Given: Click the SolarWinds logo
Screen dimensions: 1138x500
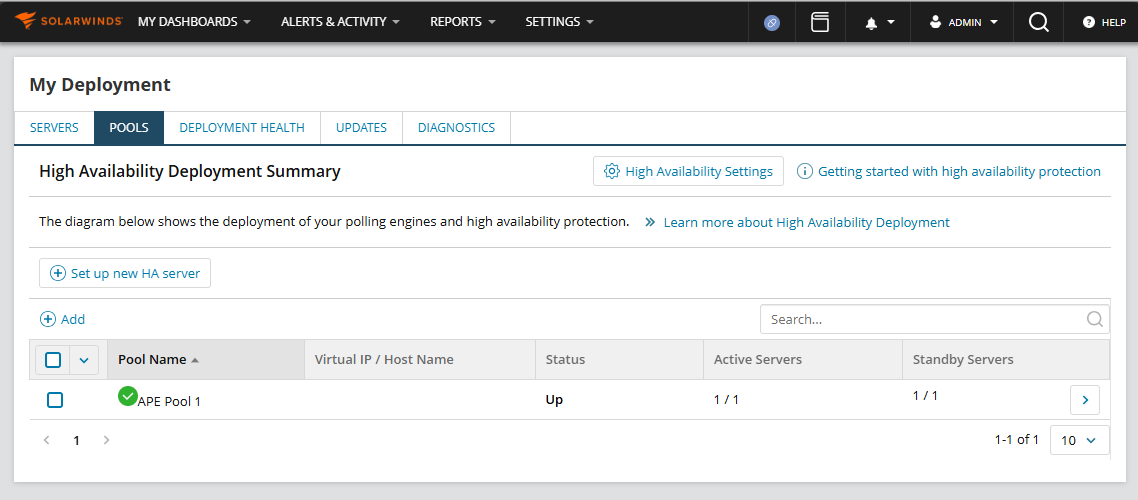Looking at the screenshot, I should click(68, 21).
